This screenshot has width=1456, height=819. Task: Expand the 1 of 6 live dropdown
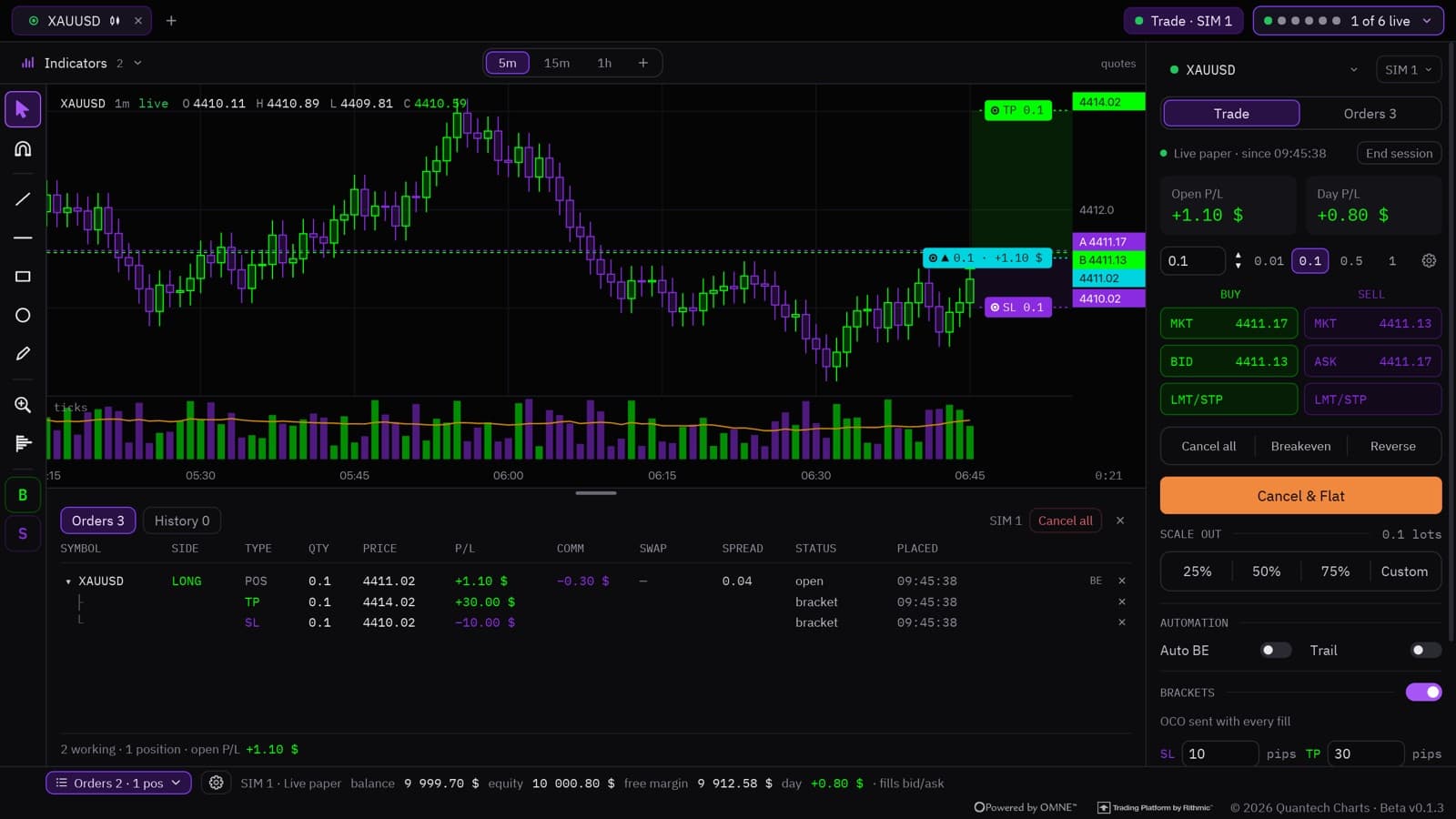tap(1349, 21)
